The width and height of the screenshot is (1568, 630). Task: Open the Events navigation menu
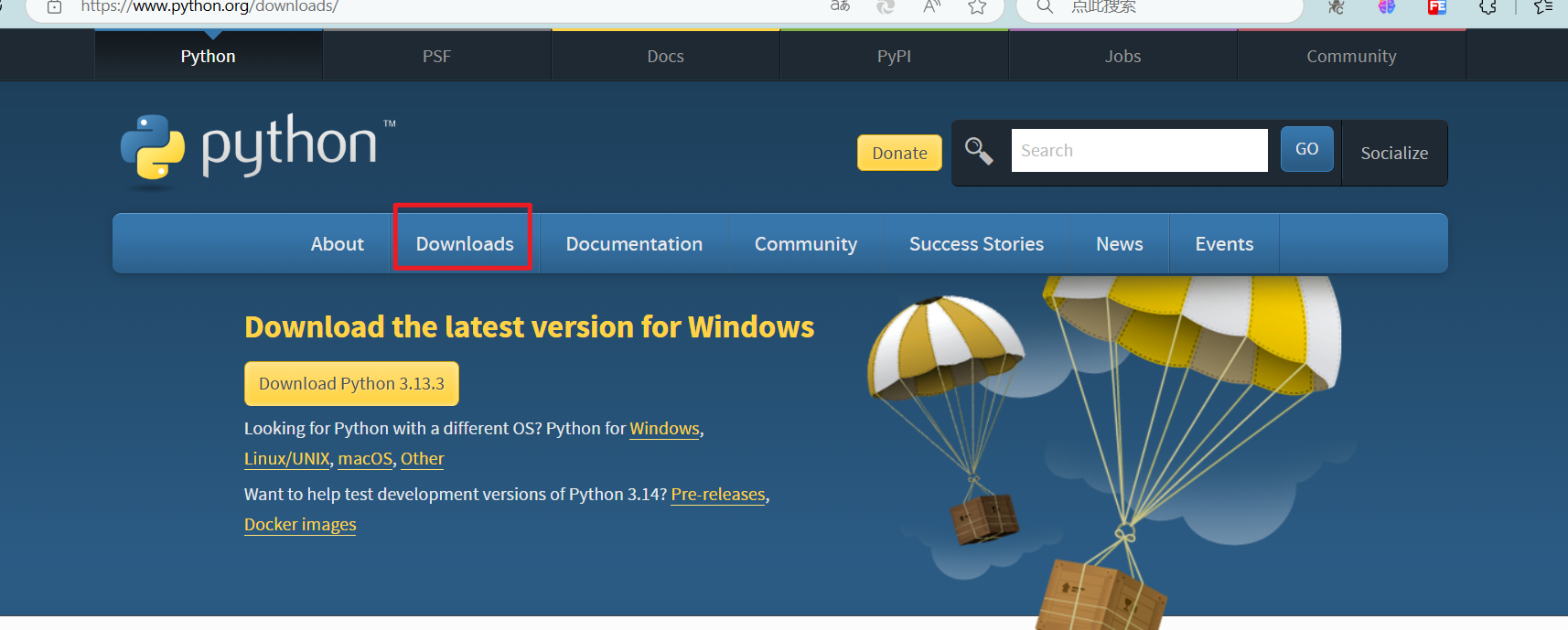coord(1224,244)
